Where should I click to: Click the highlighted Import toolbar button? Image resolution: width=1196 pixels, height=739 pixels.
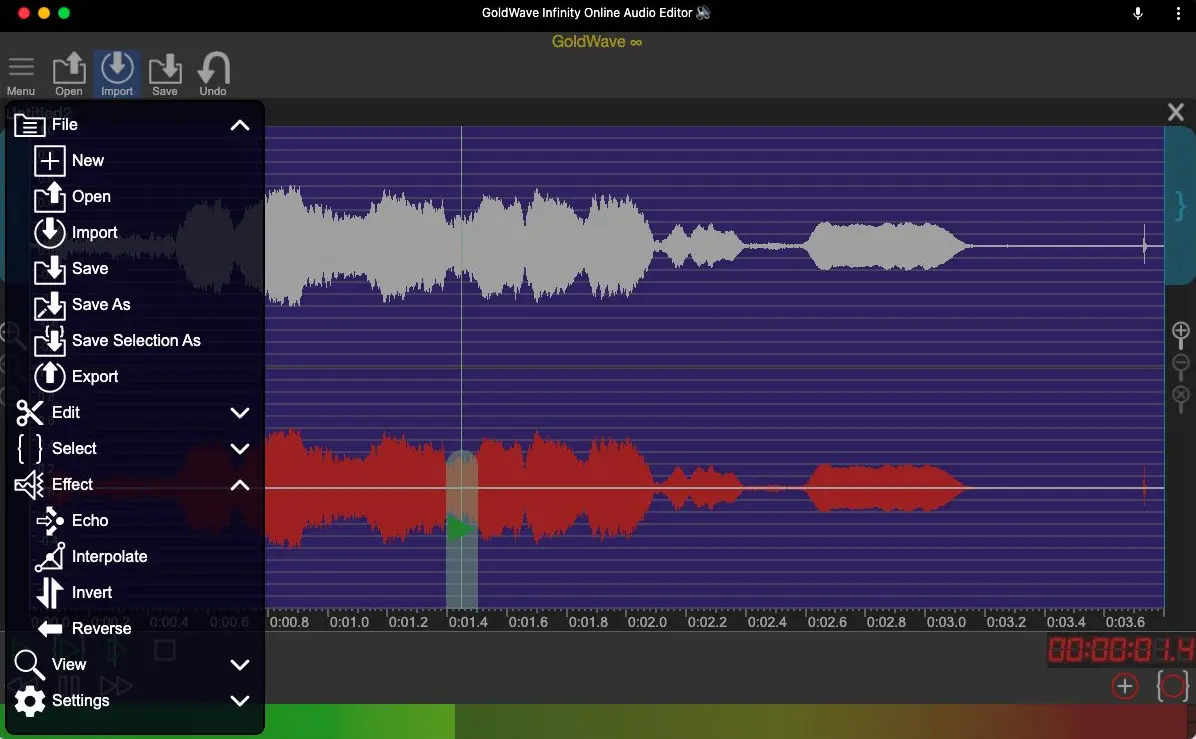tap(117, 75)
